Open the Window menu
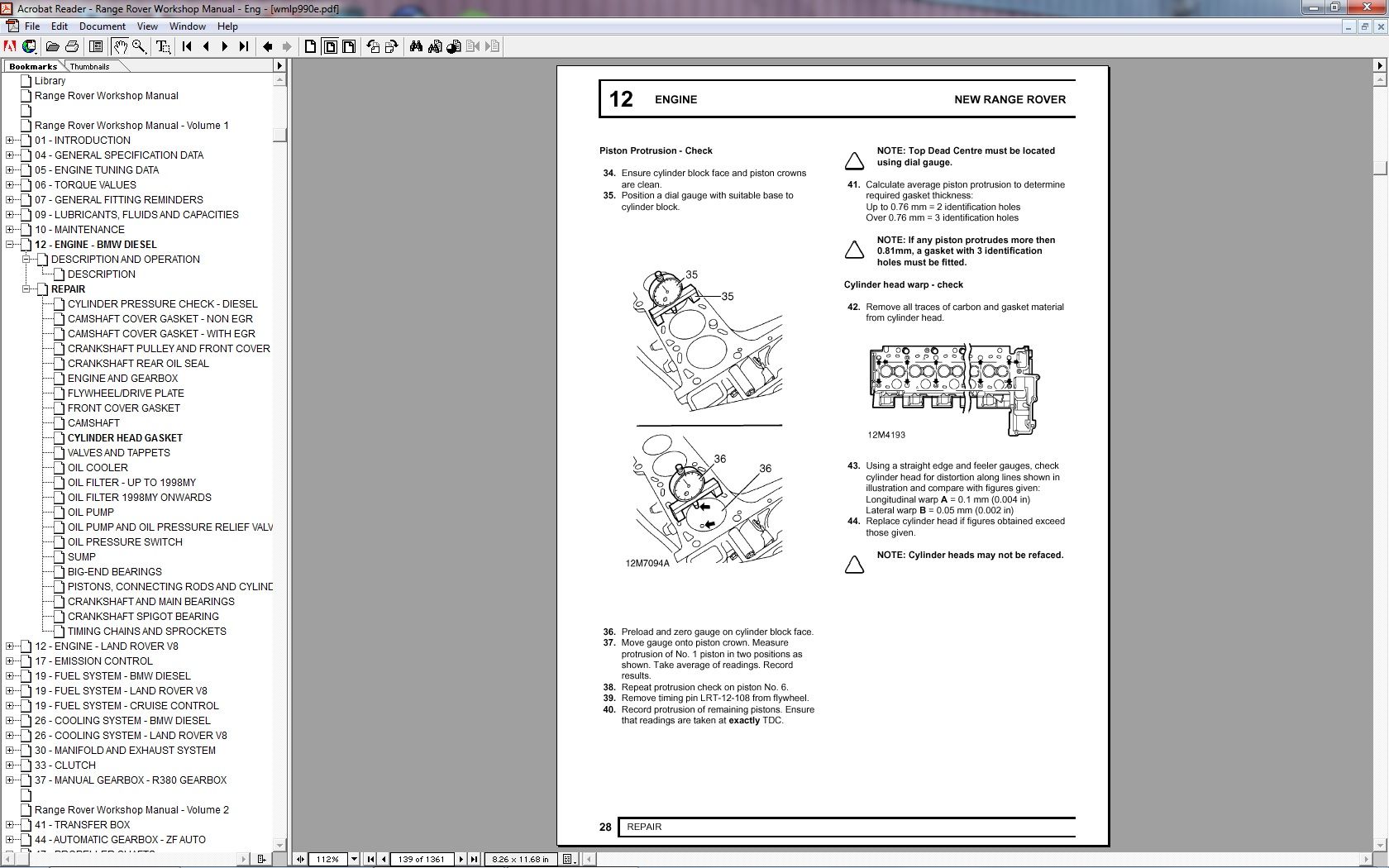Viewport: 1389px width, 868px height. [188, 26]
